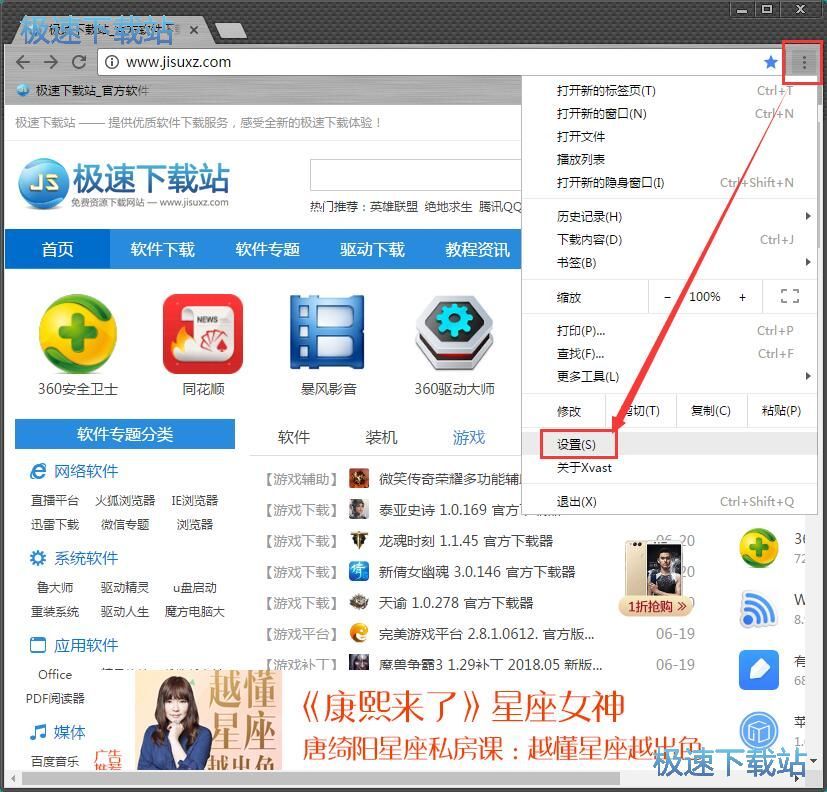Click the 天谕 game thumbnail icon
827x792 pixels.
(x=359, y=602)
